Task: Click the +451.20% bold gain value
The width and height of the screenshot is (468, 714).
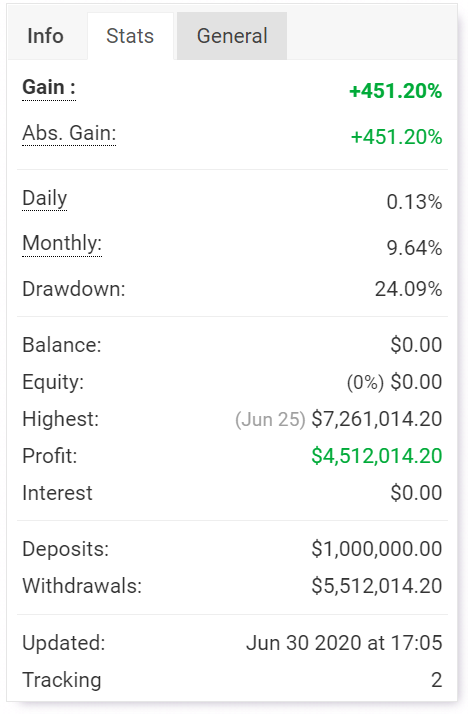Action: (x=396, y=91)
